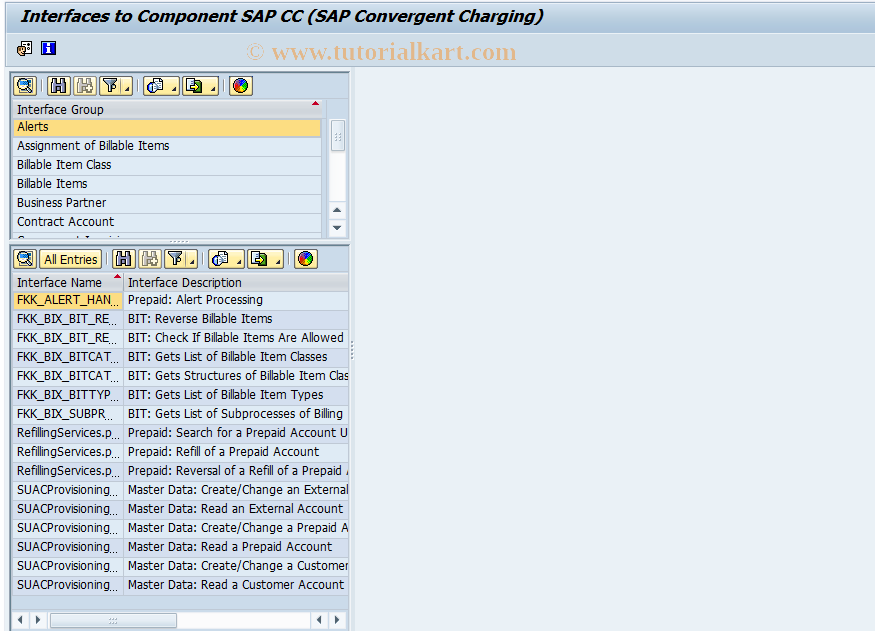This screenshot has height=631, width=875.
Task: Select Master Data: Create/Change a Customer row
Action: click(x=237, y=566)
